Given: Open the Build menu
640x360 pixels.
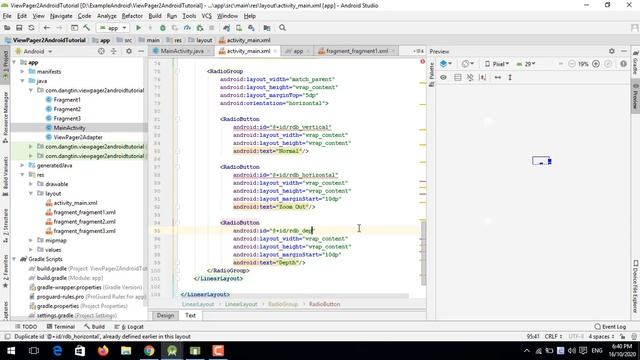Looking at the screenshot, I should point(155,16).
